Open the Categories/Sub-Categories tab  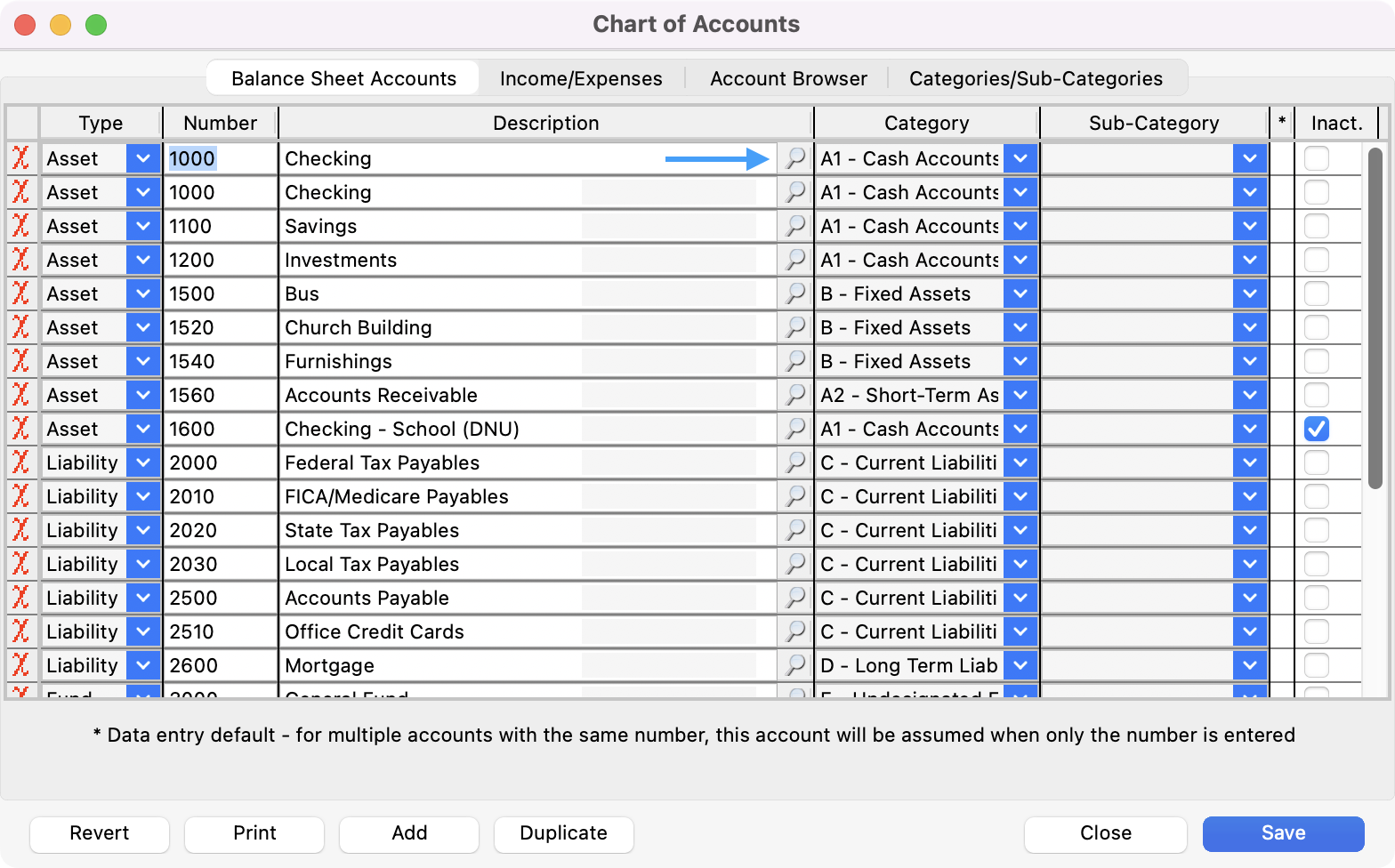tap(1036, 78)
